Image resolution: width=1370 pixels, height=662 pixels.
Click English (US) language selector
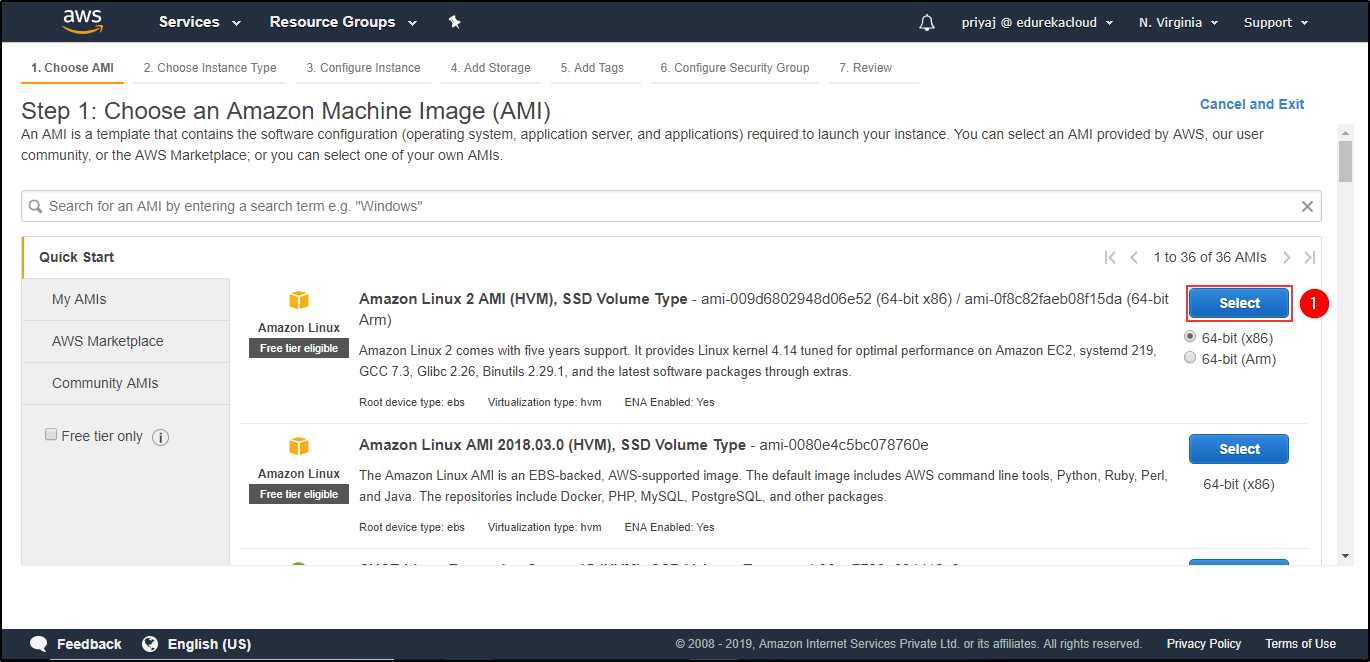[209, 644]
